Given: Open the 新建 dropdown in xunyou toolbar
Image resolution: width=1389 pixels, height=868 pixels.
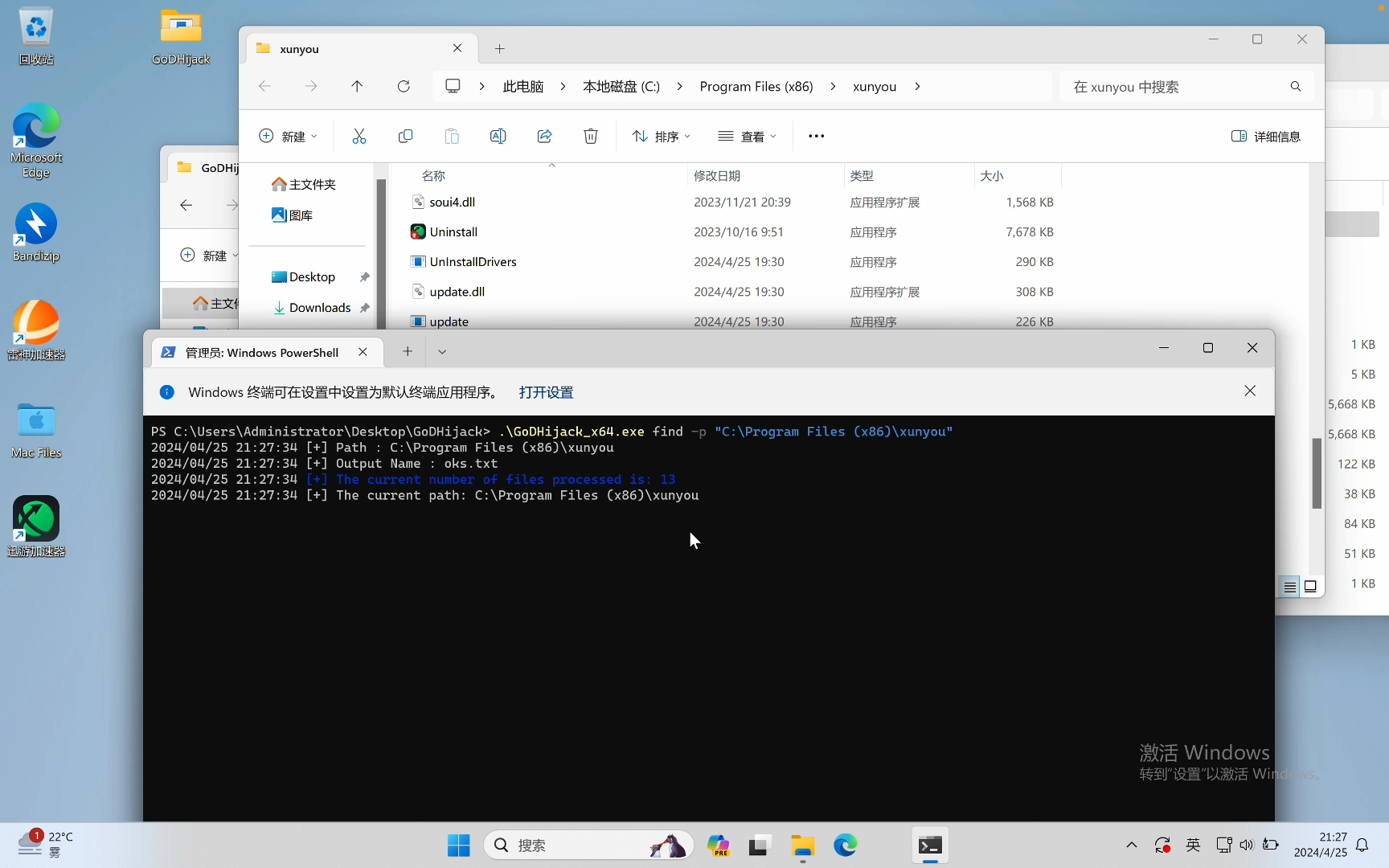Looking at the screenshot, I should pos(288,136).
